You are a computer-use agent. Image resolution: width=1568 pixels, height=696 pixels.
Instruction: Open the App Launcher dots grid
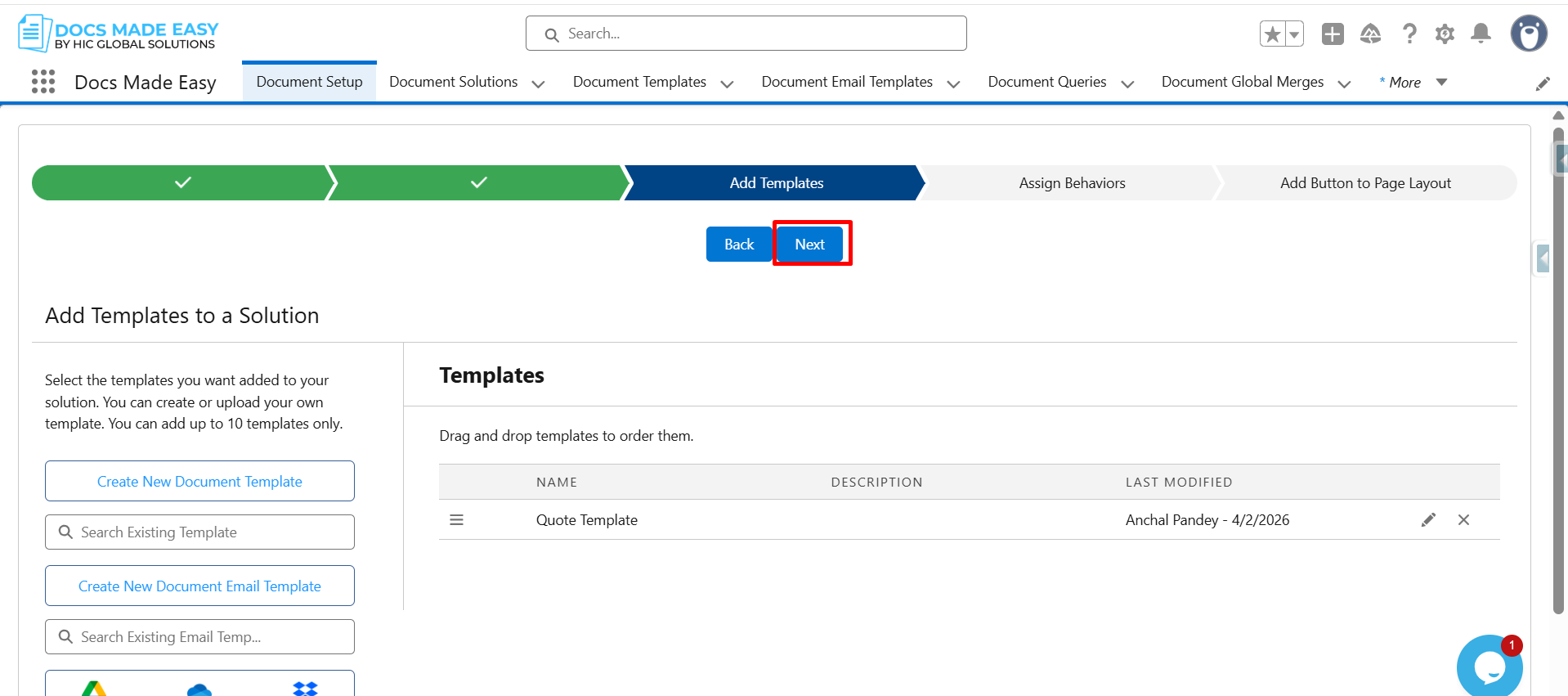(x=43, y=82)
